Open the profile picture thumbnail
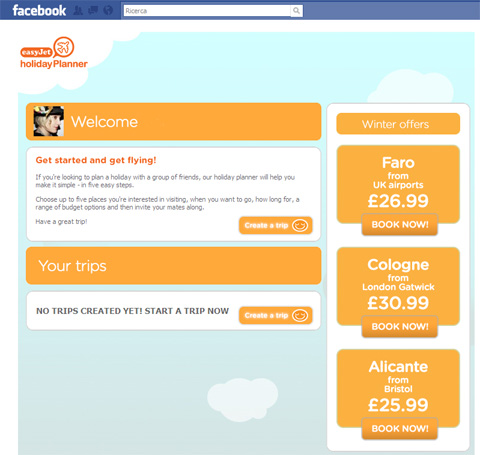This screenshot has width=480, height=455. coord(49,121)
